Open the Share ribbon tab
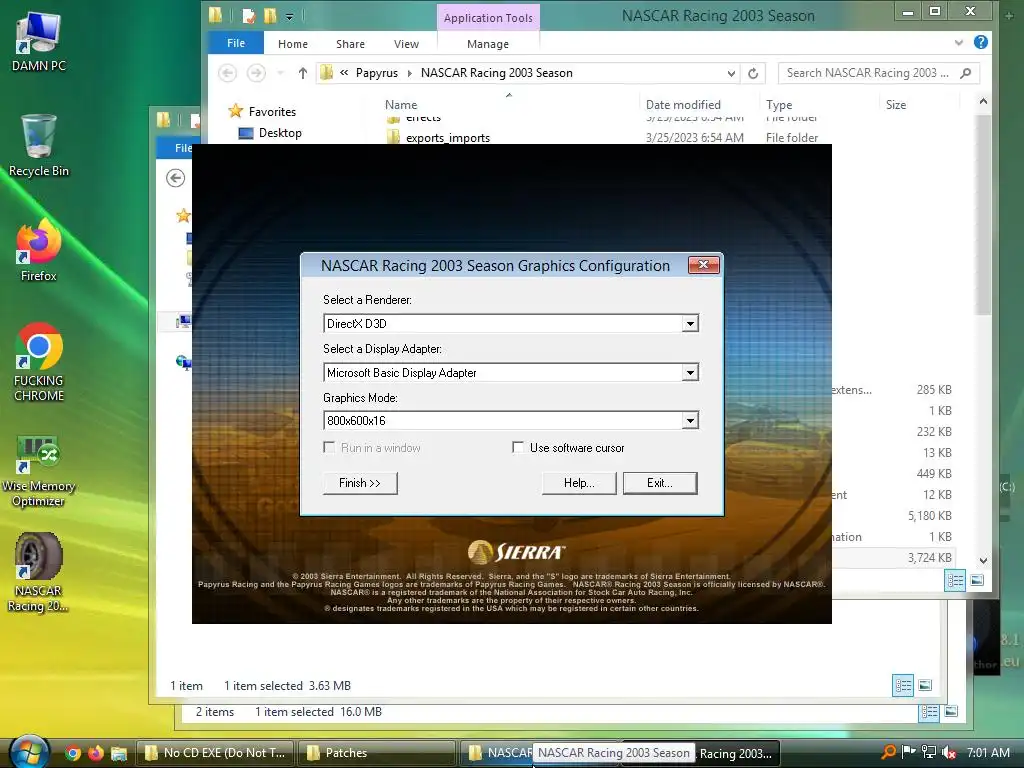The width and height of the screenshot is (1024, 768). (350, 44)
